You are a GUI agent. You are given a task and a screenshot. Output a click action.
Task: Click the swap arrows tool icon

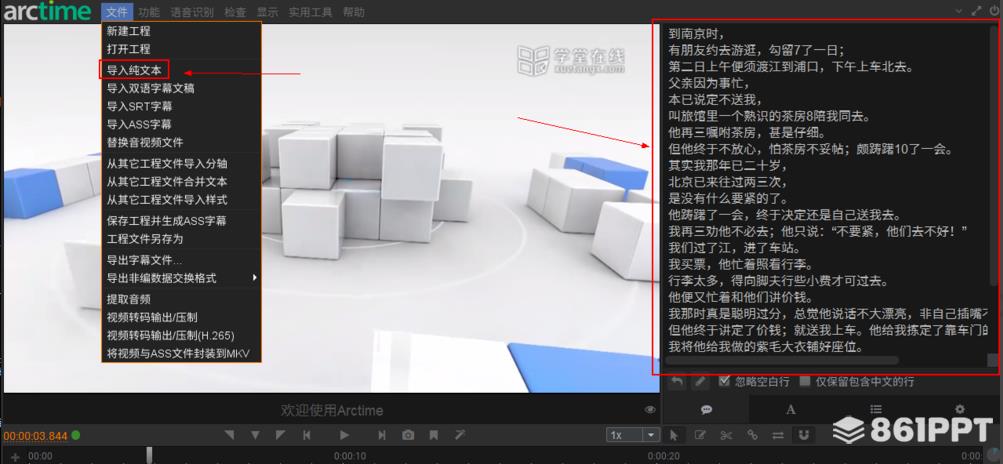click(778, 435)
